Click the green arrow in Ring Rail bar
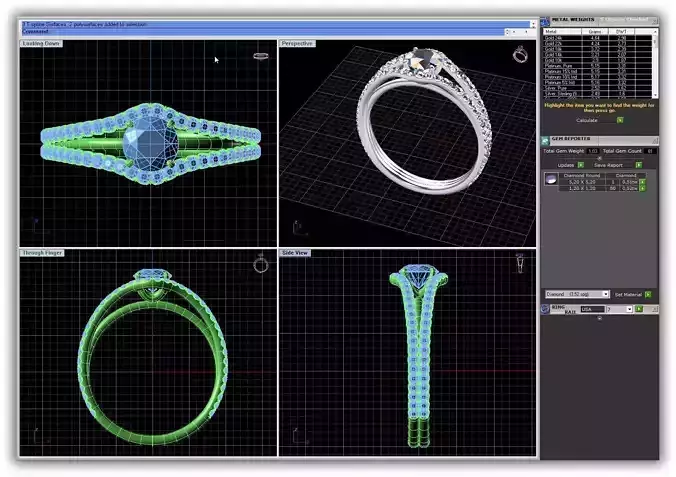 (639, 309)
